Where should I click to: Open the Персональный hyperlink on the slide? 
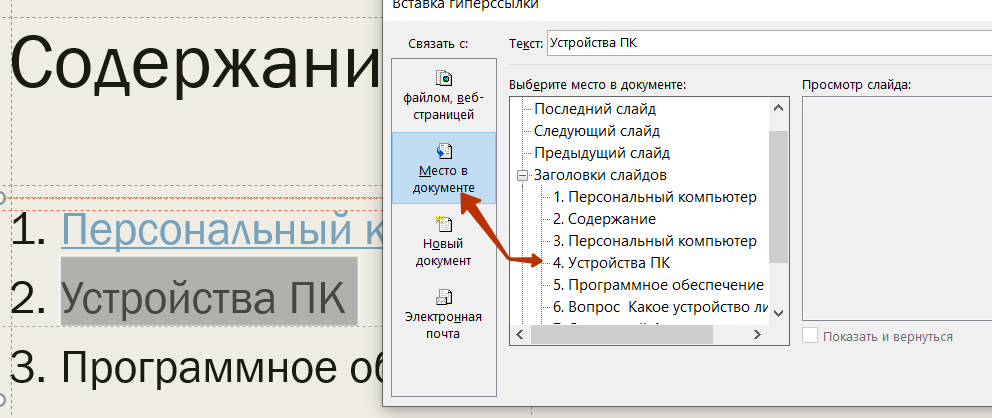point(221,228)
